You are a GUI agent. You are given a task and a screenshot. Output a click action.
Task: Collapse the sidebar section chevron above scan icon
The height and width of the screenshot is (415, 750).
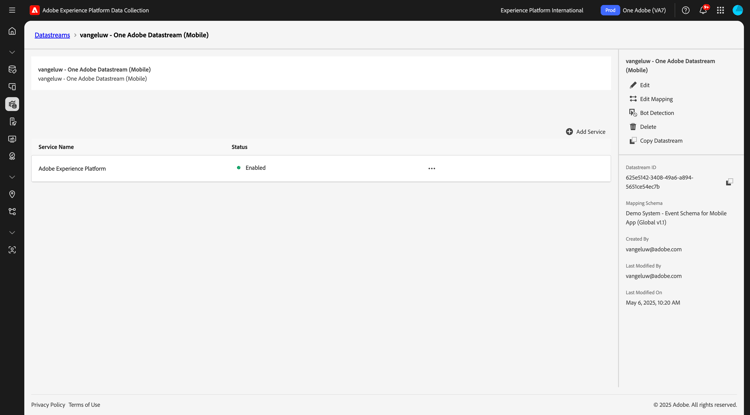tap(12, 232)
